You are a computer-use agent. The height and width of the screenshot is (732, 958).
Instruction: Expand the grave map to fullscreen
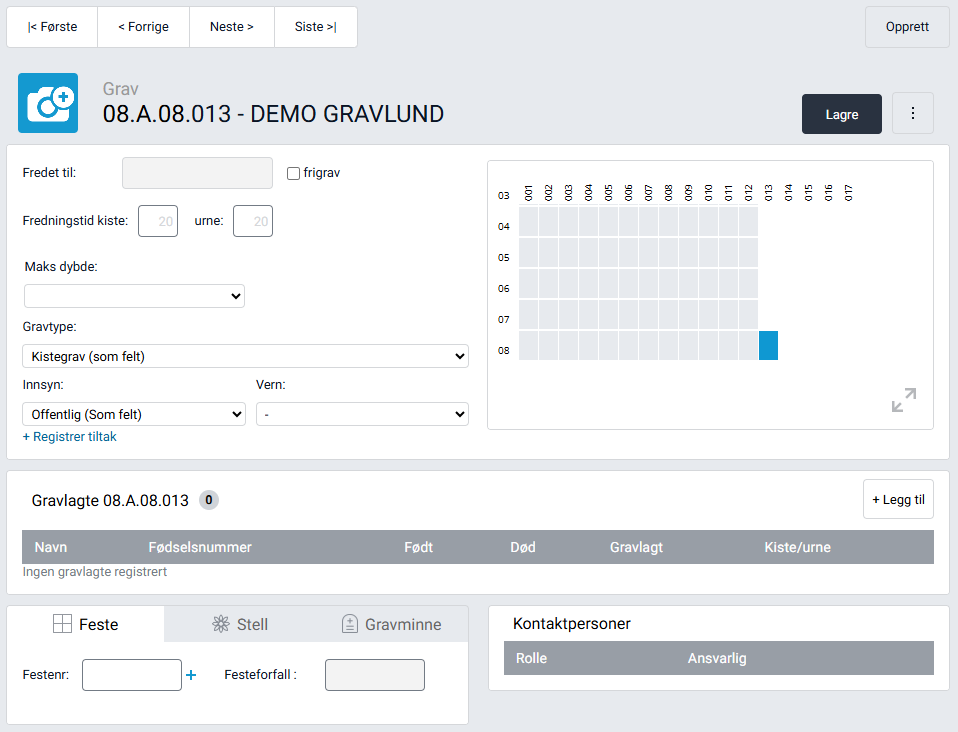[903, 400]
